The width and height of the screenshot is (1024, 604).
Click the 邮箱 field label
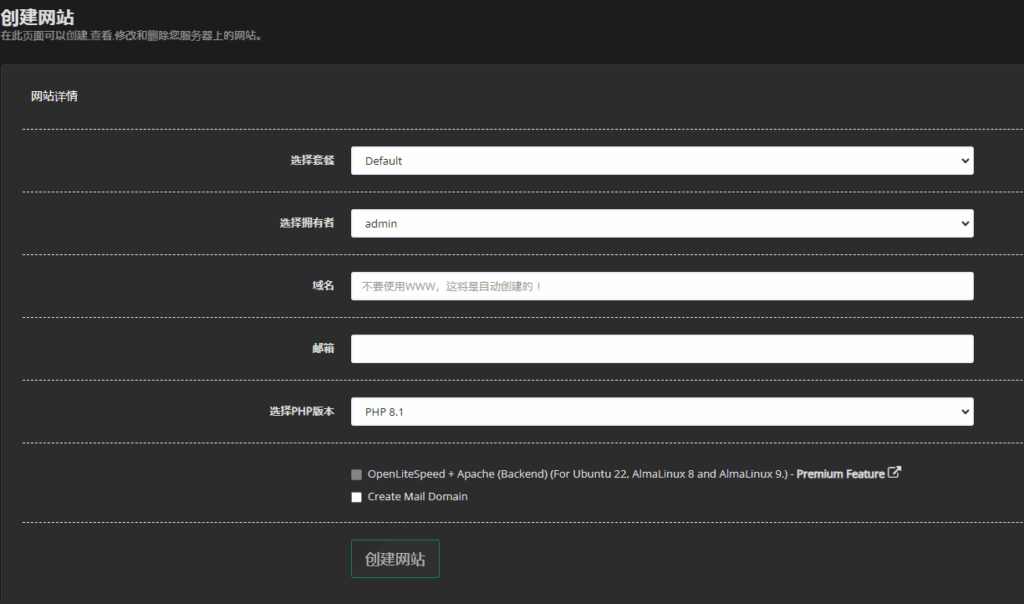(x=323, y=349)
